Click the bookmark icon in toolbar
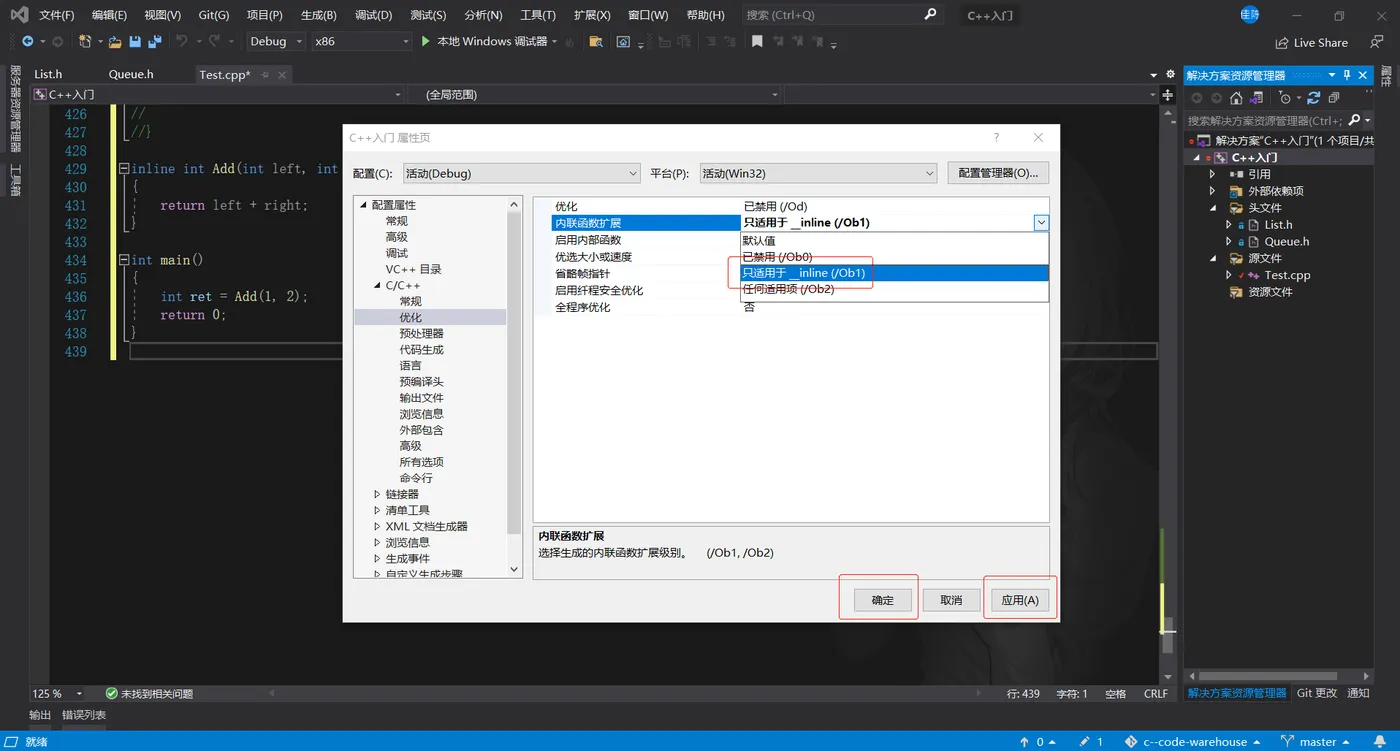Image resolution: width=1400 pixels, height=751 pixels. coord(757,41)
